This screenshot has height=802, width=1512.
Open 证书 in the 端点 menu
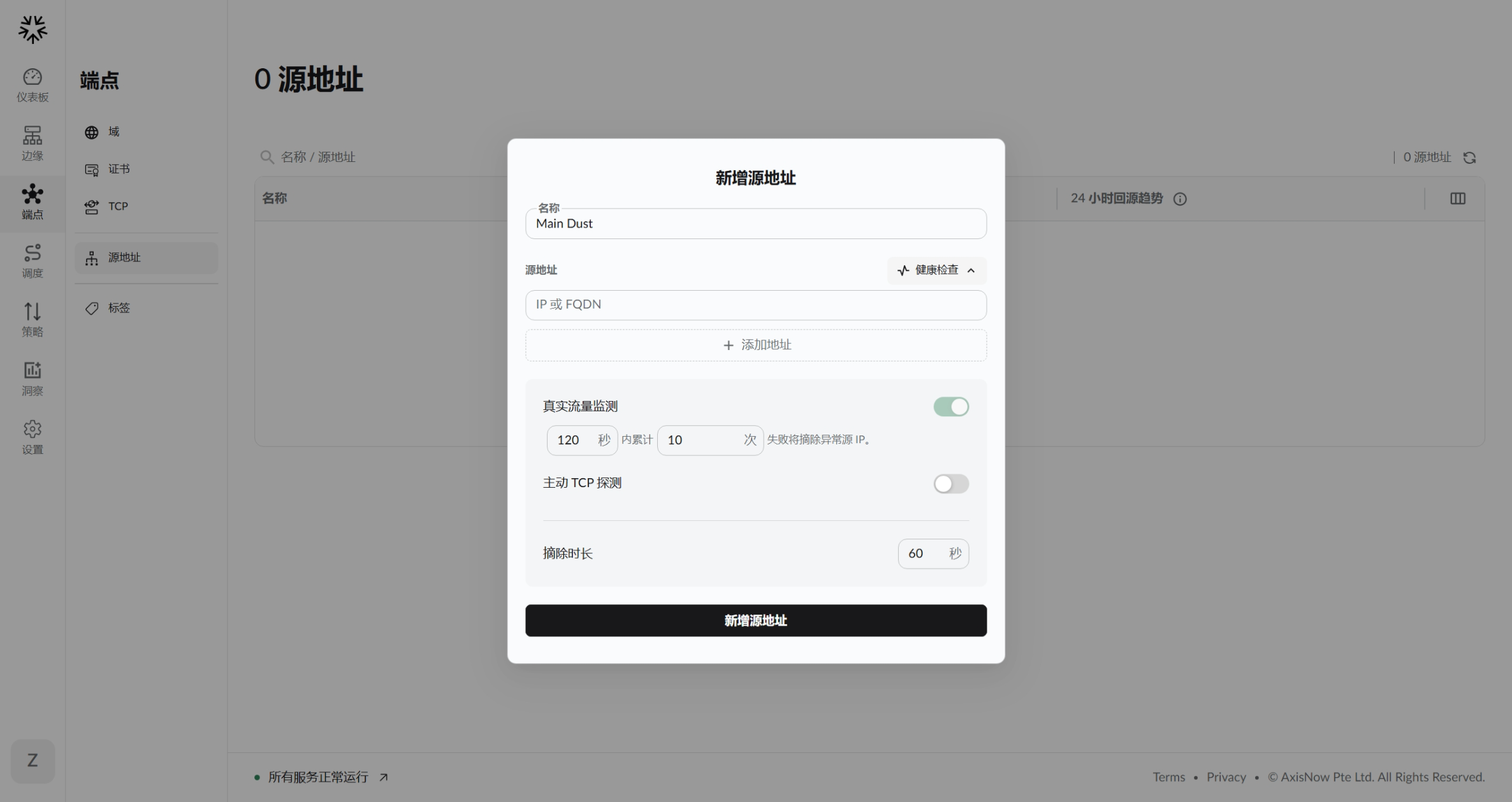click(146, 169)
